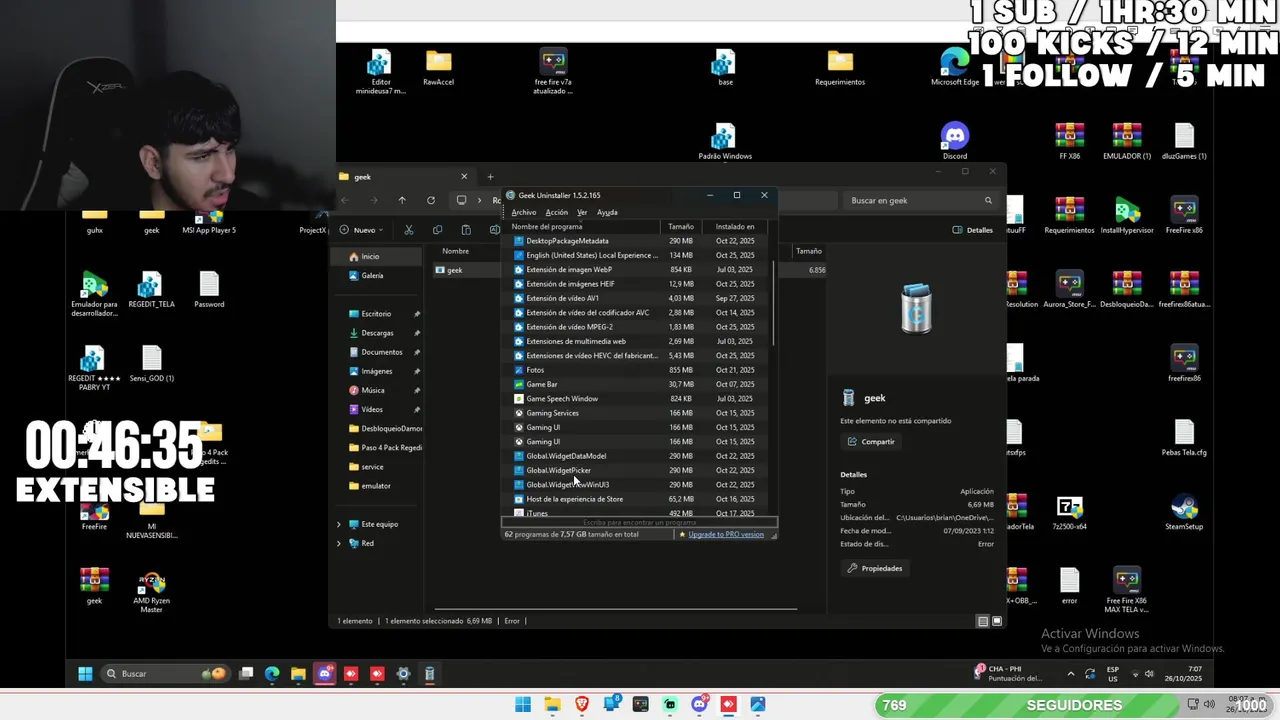Open Password text file on desktop

(209, 290)
